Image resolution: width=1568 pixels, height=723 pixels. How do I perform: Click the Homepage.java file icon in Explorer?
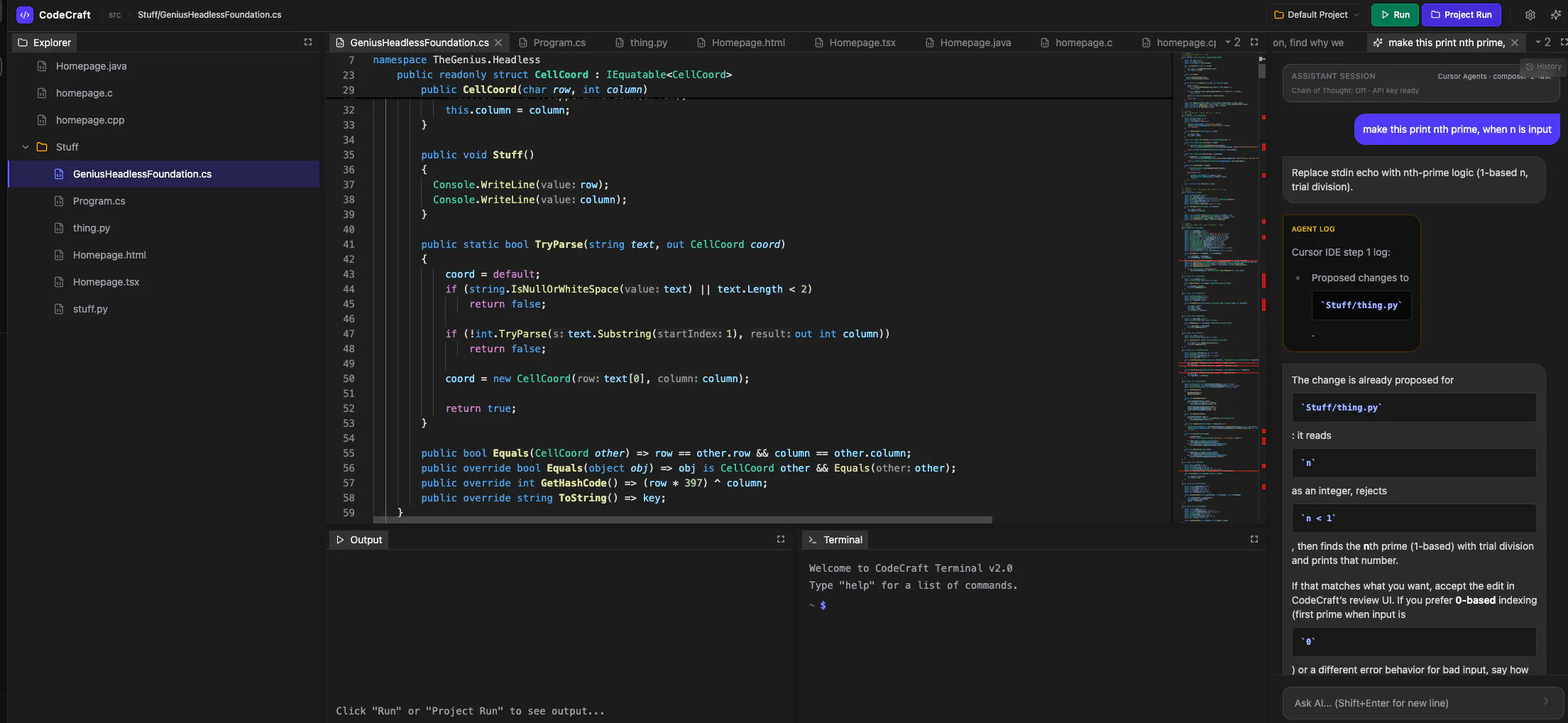point(42,66)
